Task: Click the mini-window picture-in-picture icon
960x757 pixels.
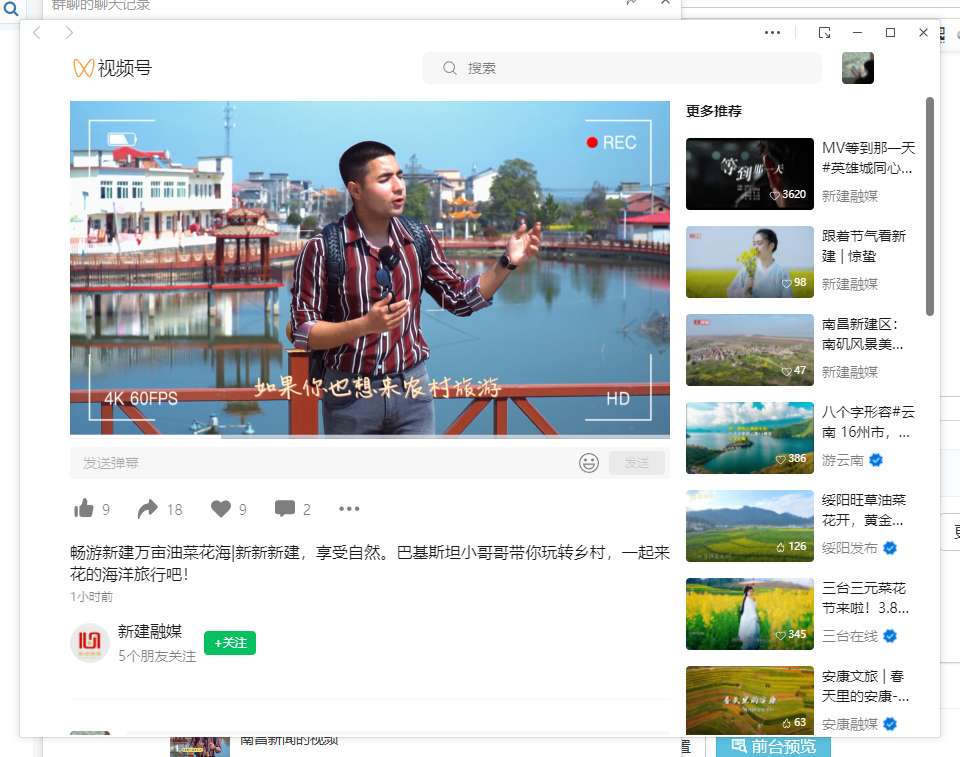Action: pyautogui.click(x=824, y=33)
